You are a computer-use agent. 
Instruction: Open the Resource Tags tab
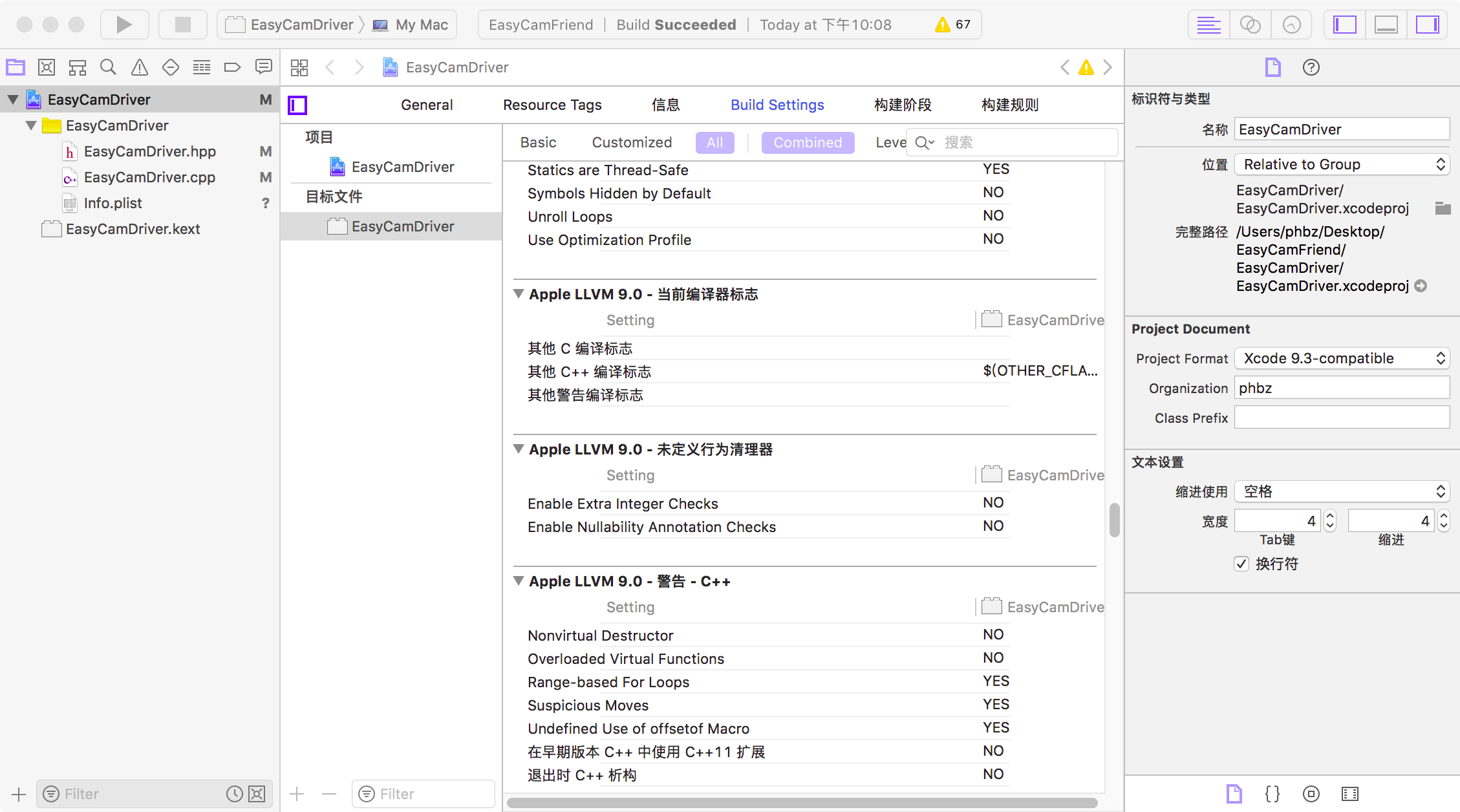point(552,105)
